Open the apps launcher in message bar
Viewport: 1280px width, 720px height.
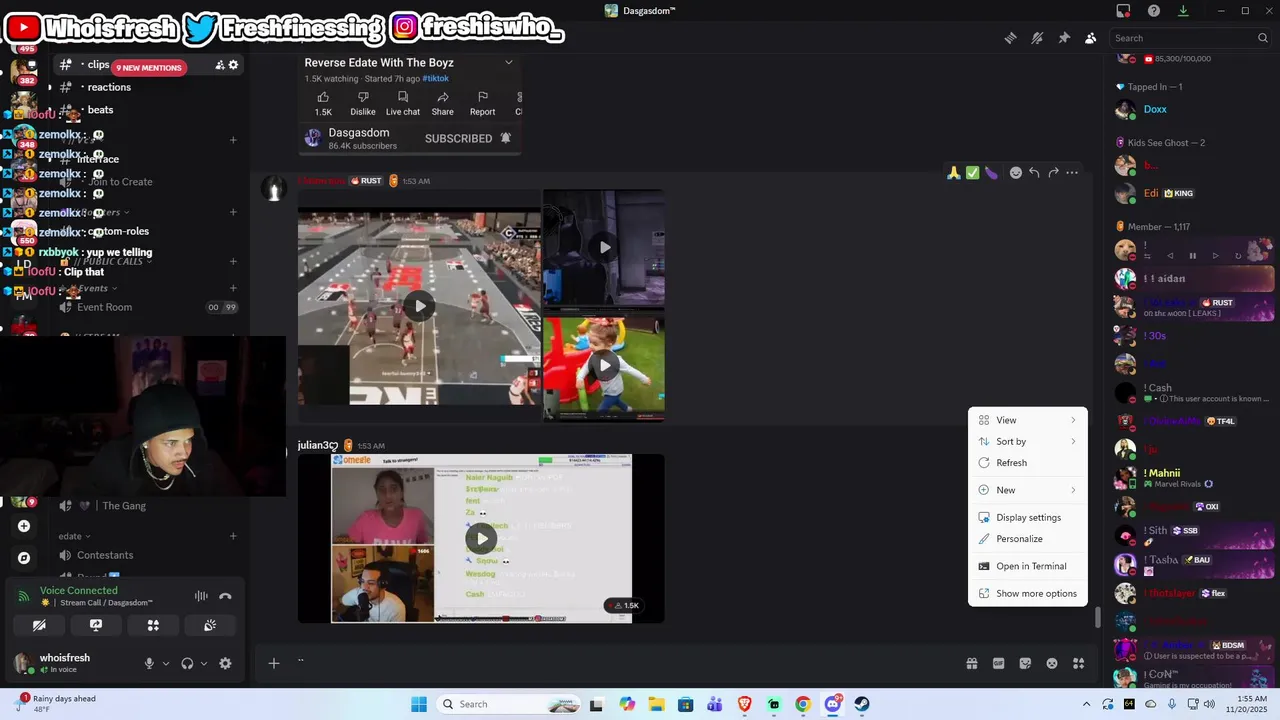click(1078, 663)
